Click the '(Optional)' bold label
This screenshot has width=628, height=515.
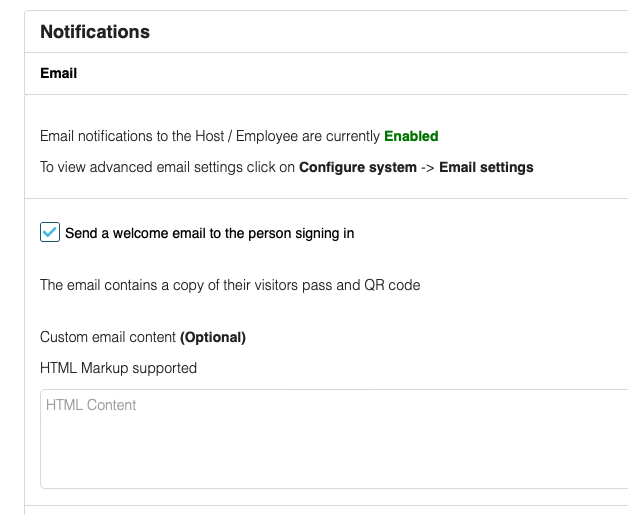click(213, 337)
